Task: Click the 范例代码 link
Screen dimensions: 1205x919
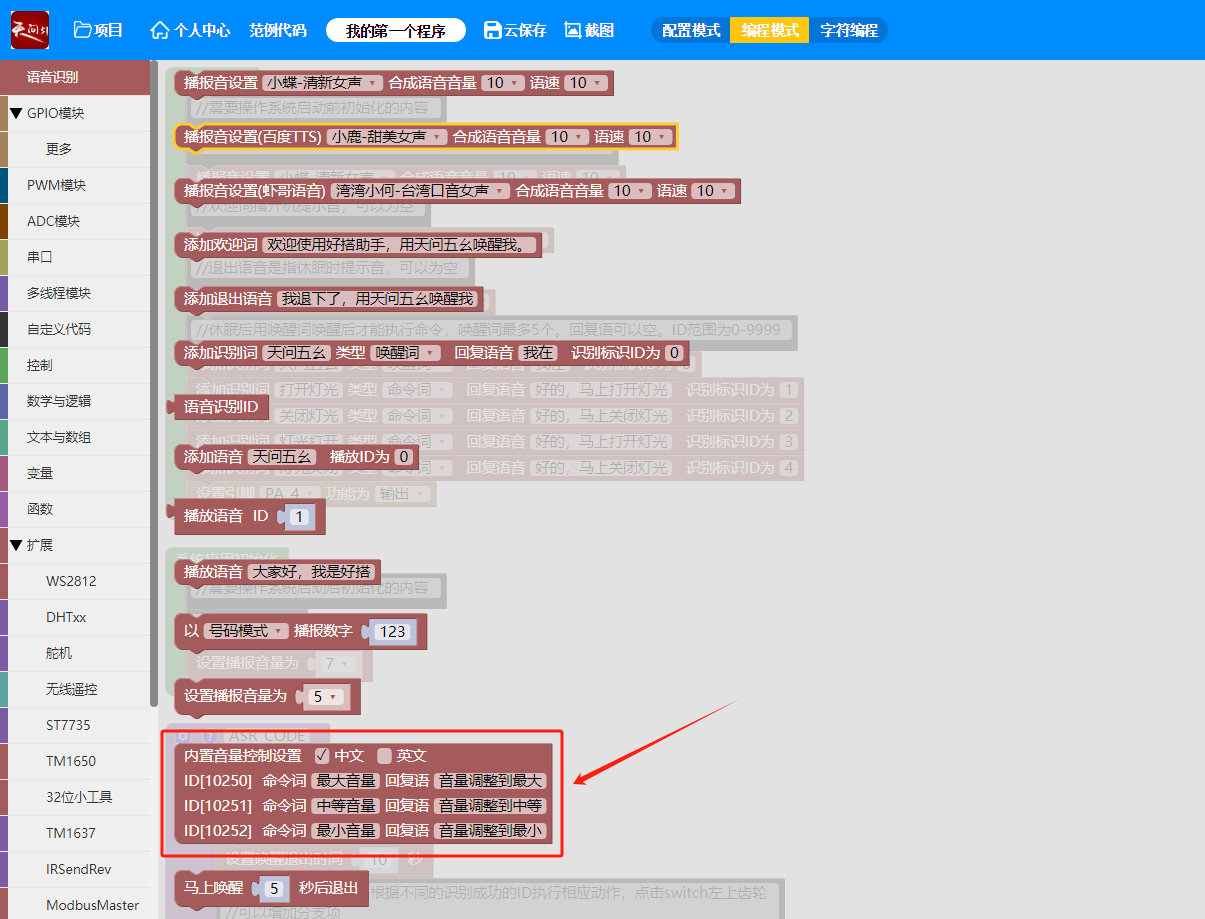Action: pyautogui.click(x=278, y=30)
